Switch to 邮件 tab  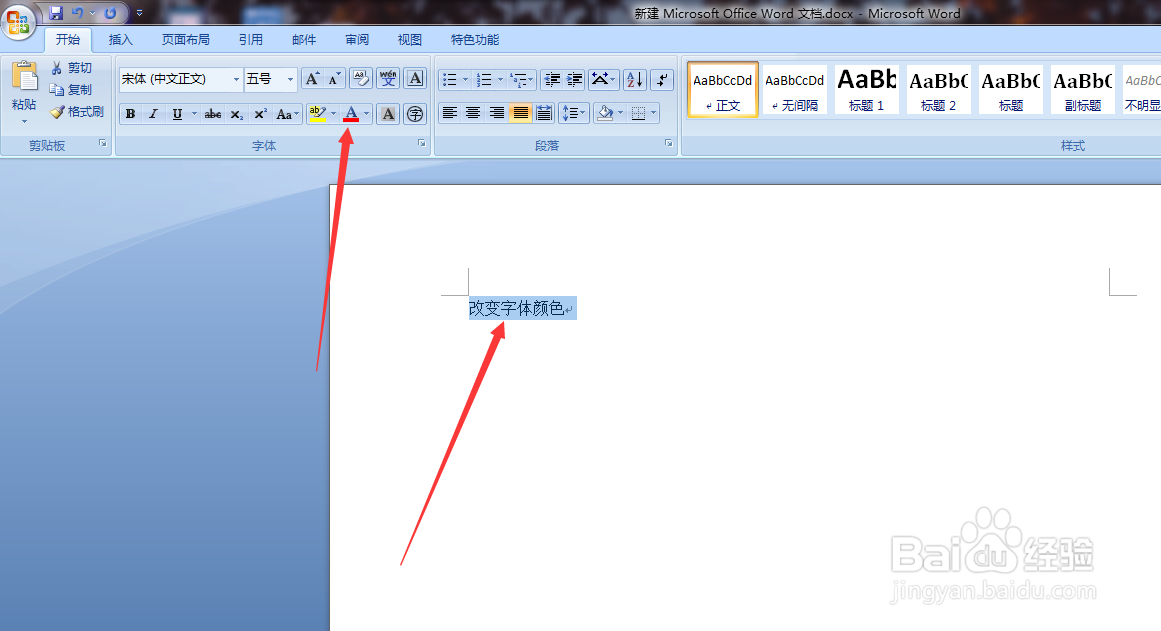coord(304,40)
